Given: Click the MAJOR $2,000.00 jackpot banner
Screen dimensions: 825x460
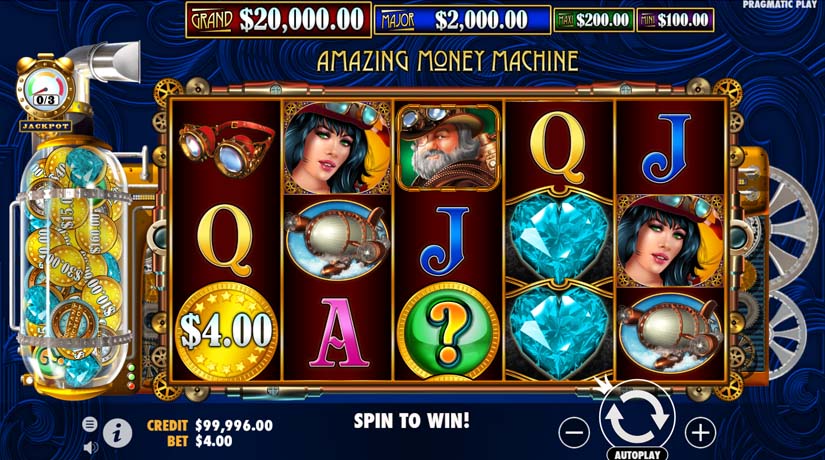Looking at the screenshot, I should tap(462, 20).
